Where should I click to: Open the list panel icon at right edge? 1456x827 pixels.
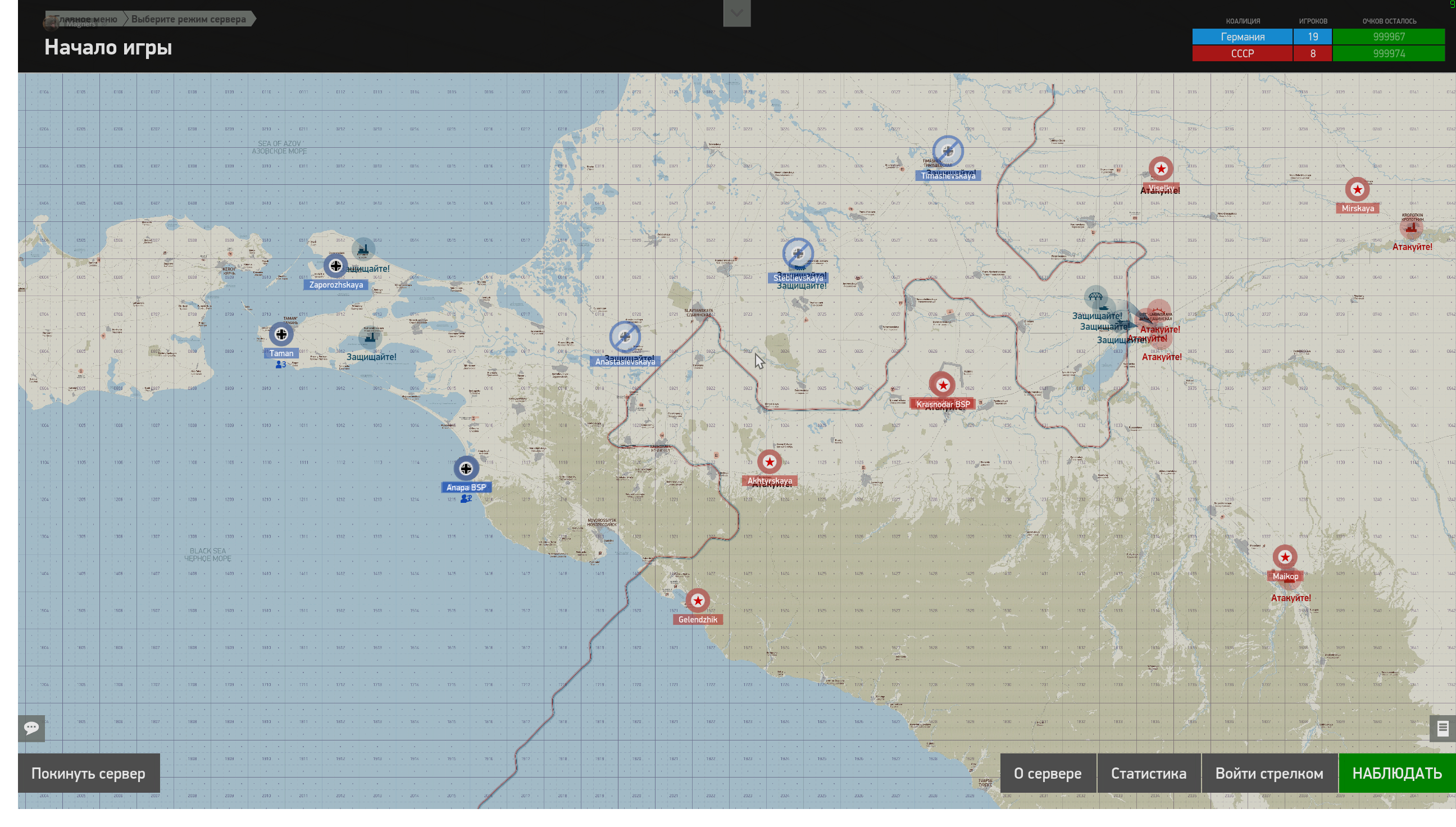tap(1443, 728)
